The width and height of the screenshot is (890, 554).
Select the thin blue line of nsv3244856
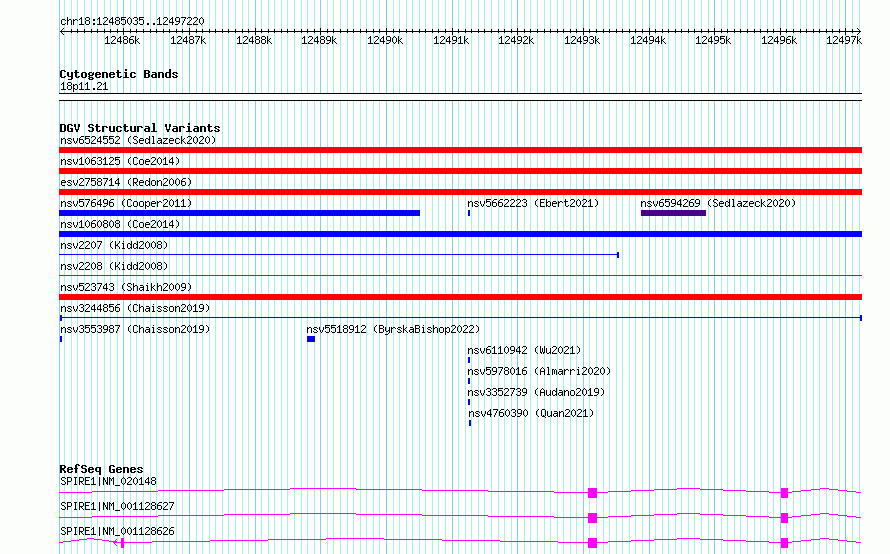point(460,318)
